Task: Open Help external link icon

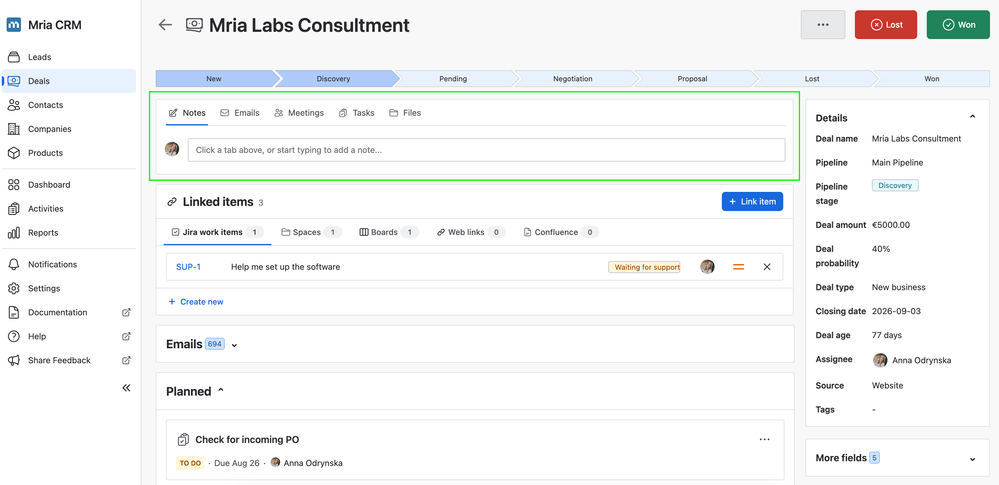Action: coord(126,336)
